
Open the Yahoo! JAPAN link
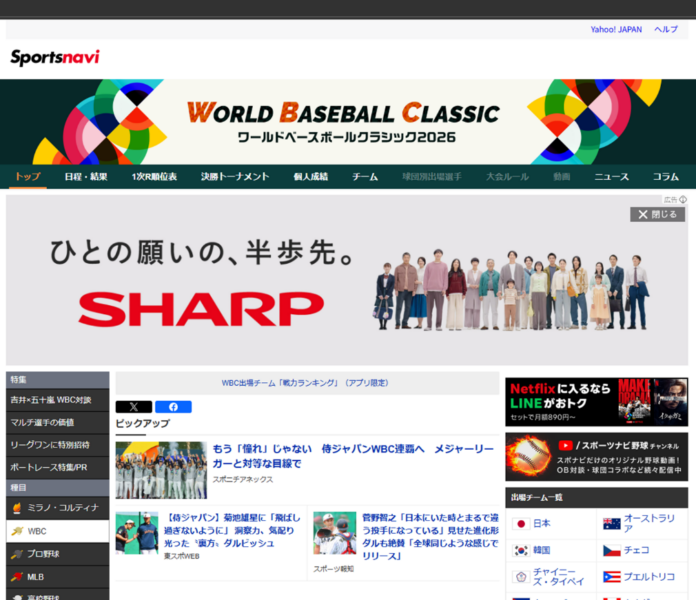point(616,30)
